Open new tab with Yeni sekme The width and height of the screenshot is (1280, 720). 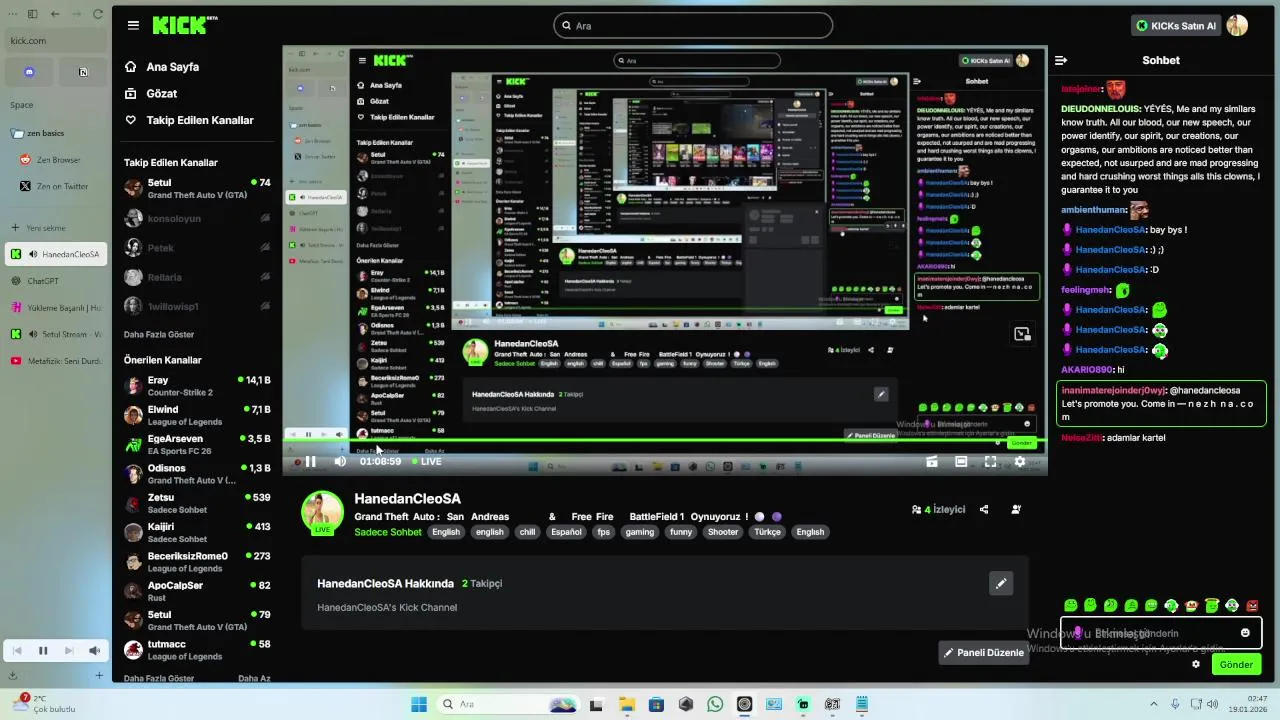click(x=54, y=228)
